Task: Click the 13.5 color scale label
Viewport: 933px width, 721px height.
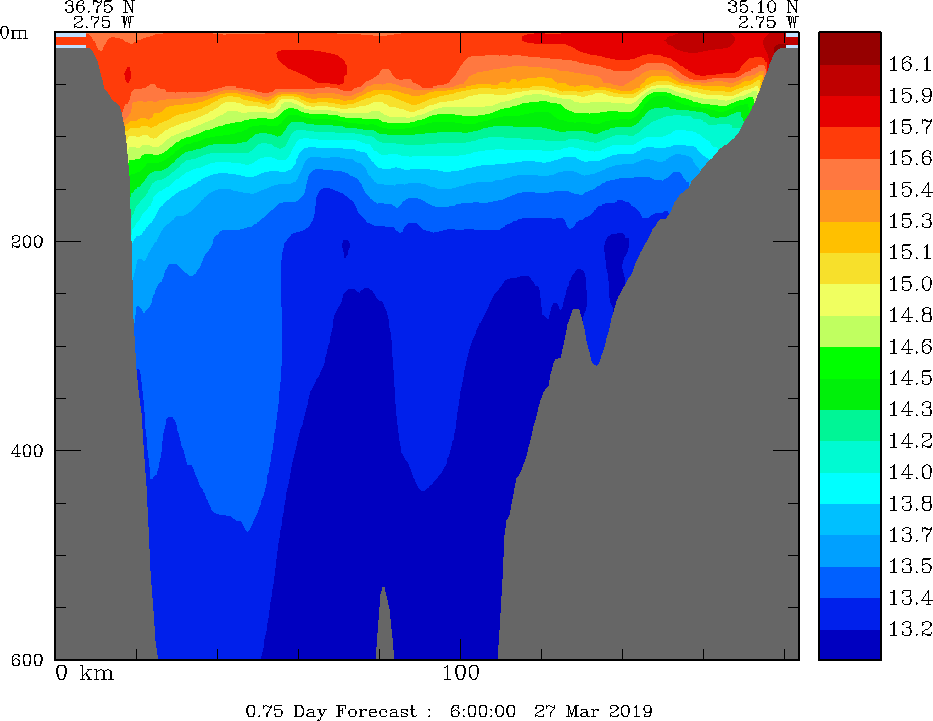Action: 910,566
